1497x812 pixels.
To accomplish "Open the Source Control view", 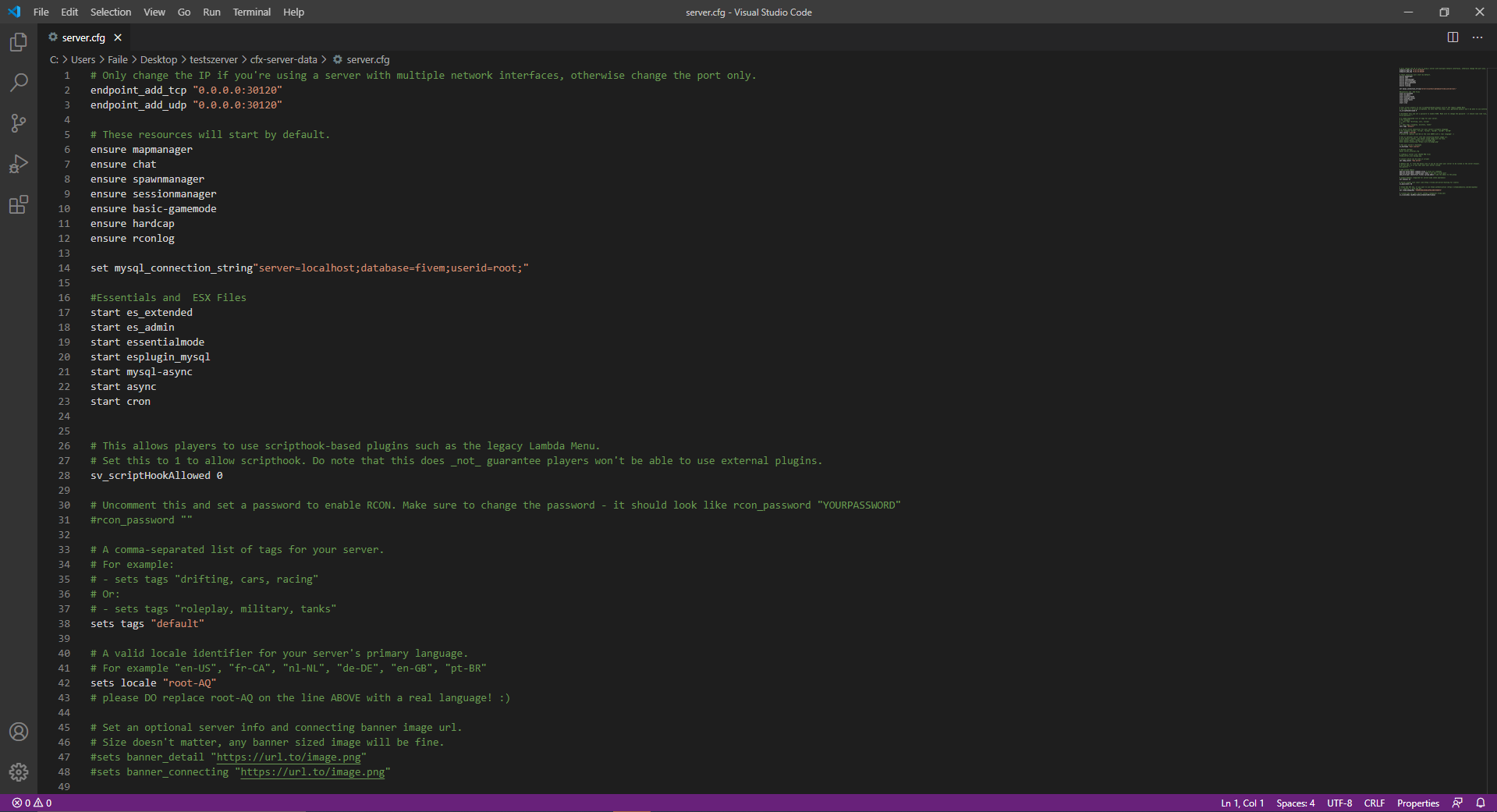I will (19, 123).
